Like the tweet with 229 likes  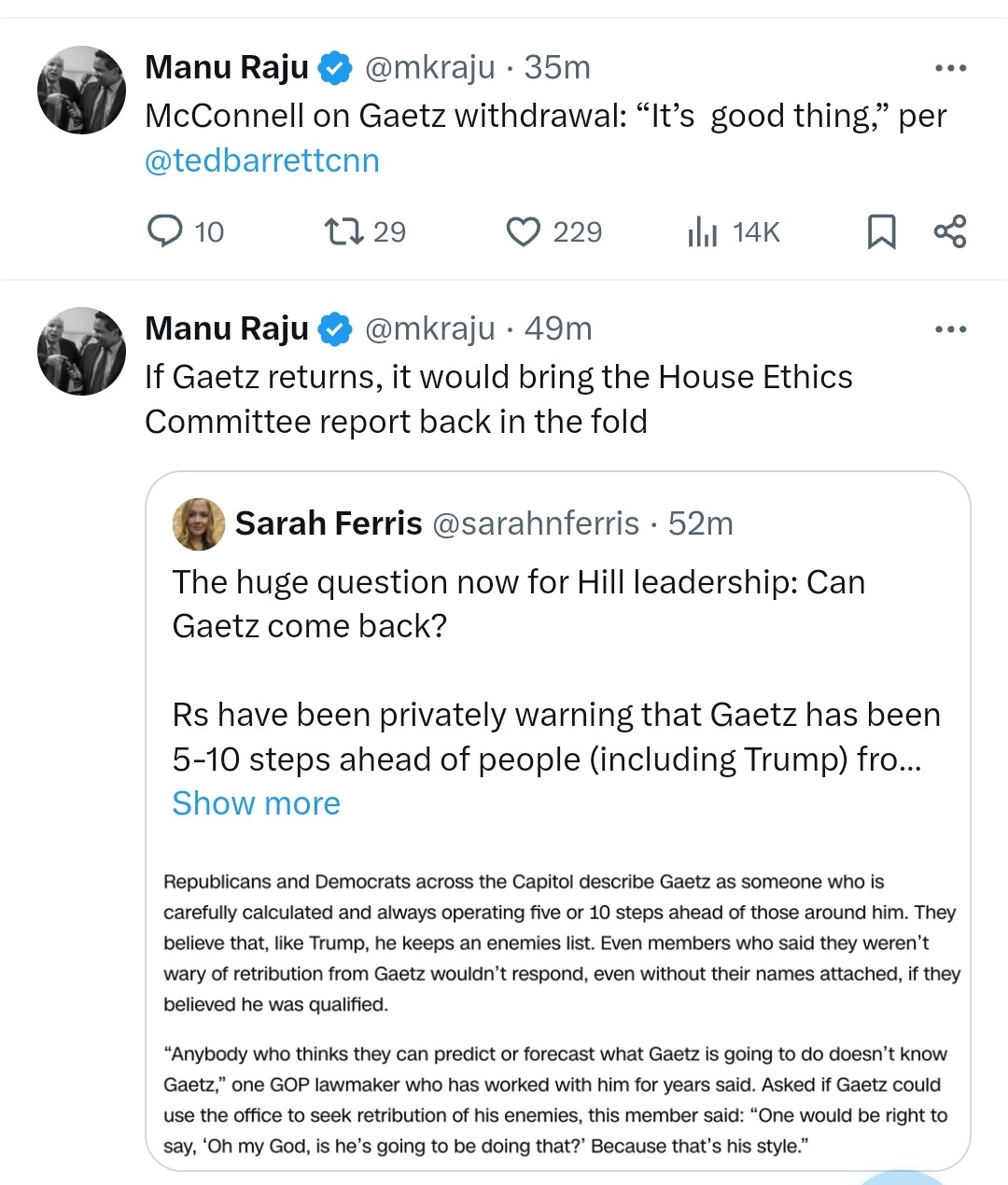pos(523,231)
